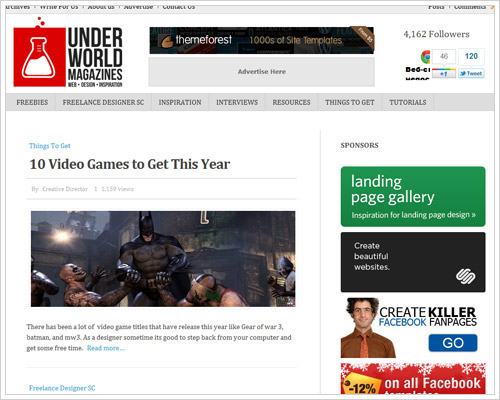Click the Creative Director author link

pyautogui.click(x=65, y=189)
